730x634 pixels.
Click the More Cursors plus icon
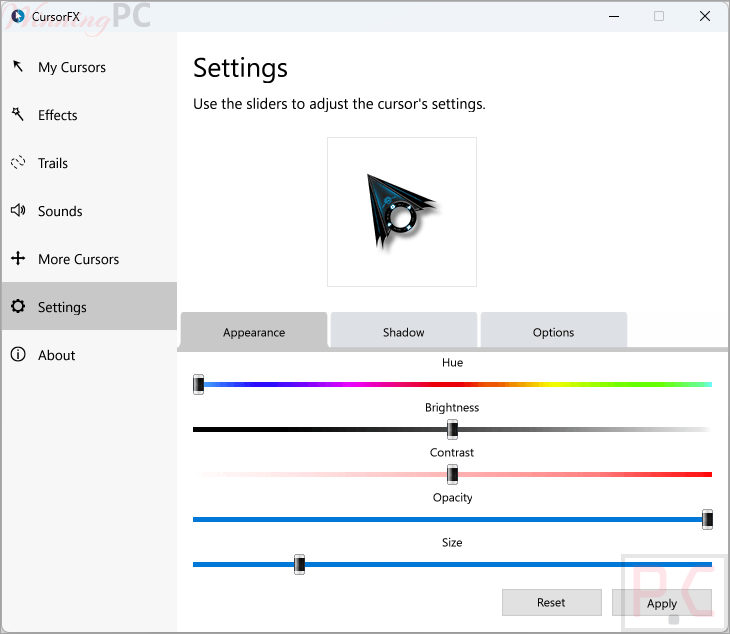pos(18,258)
